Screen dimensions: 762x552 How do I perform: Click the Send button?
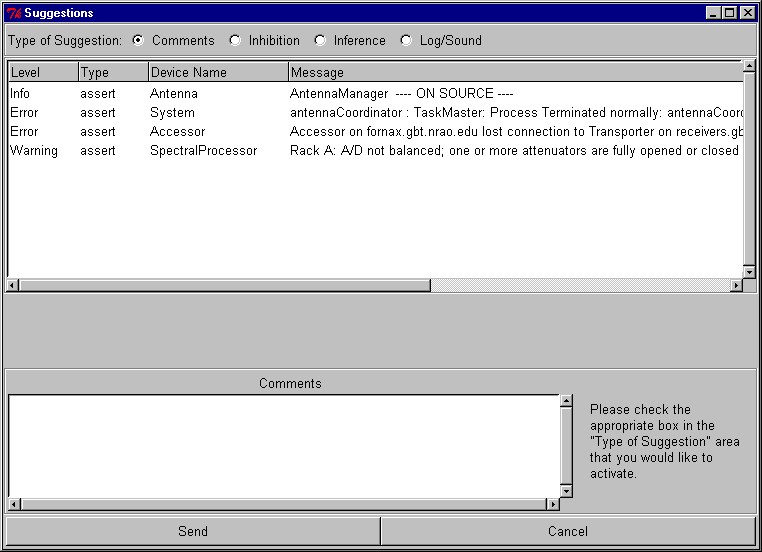point(193,531)
